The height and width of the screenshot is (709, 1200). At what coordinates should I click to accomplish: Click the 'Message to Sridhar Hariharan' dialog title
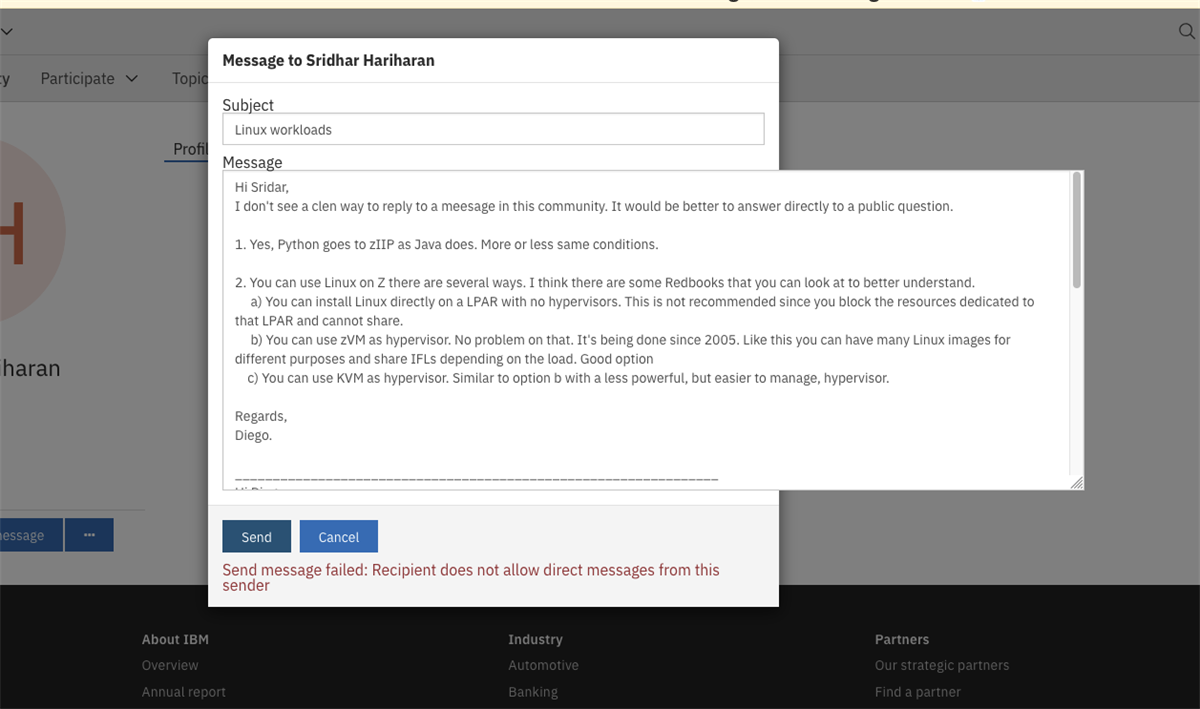[x=328, y=60]
